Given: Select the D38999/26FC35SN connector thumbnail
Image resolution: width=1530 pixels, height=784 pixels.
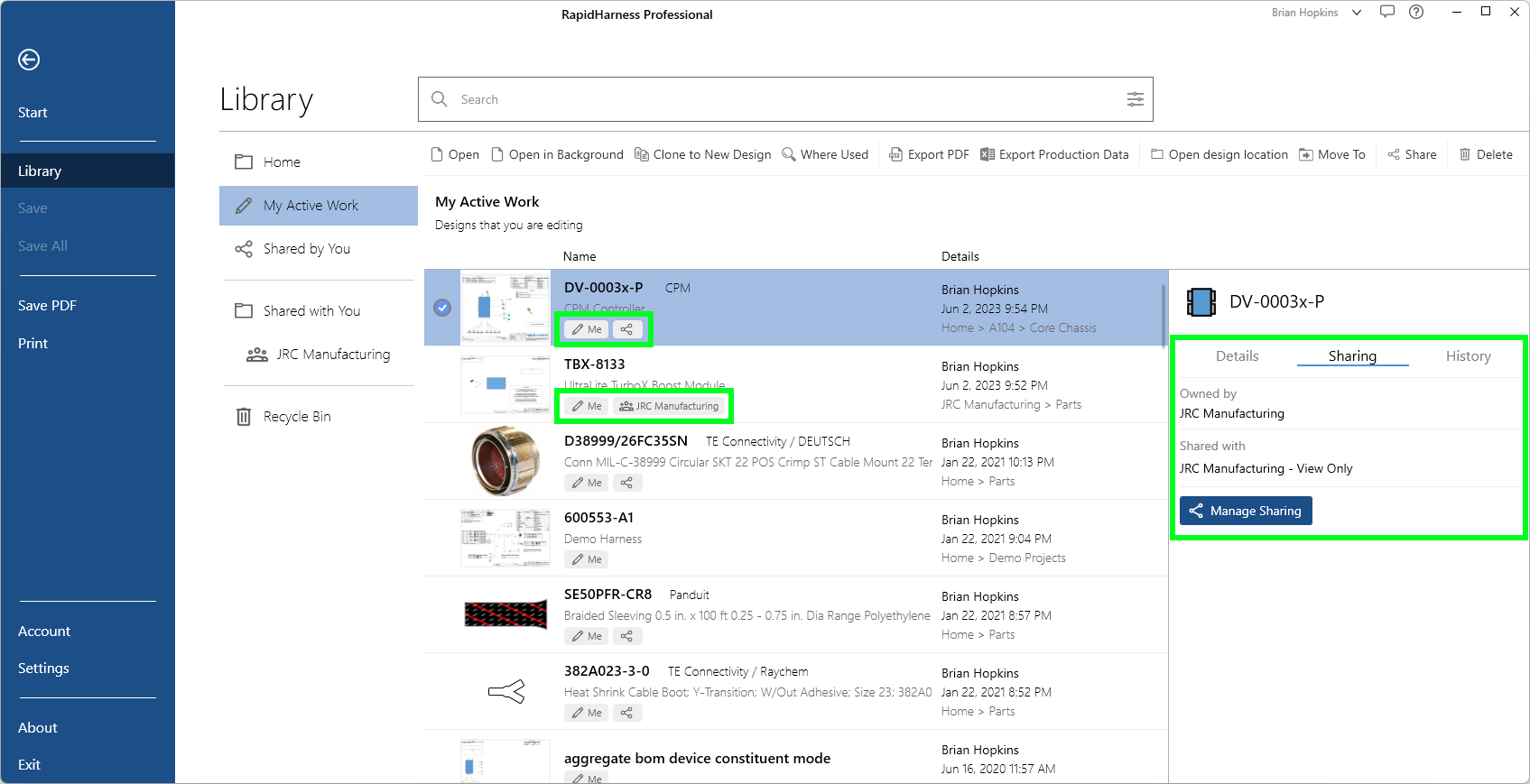Looking at the screenshot, I should pos(505,461).
